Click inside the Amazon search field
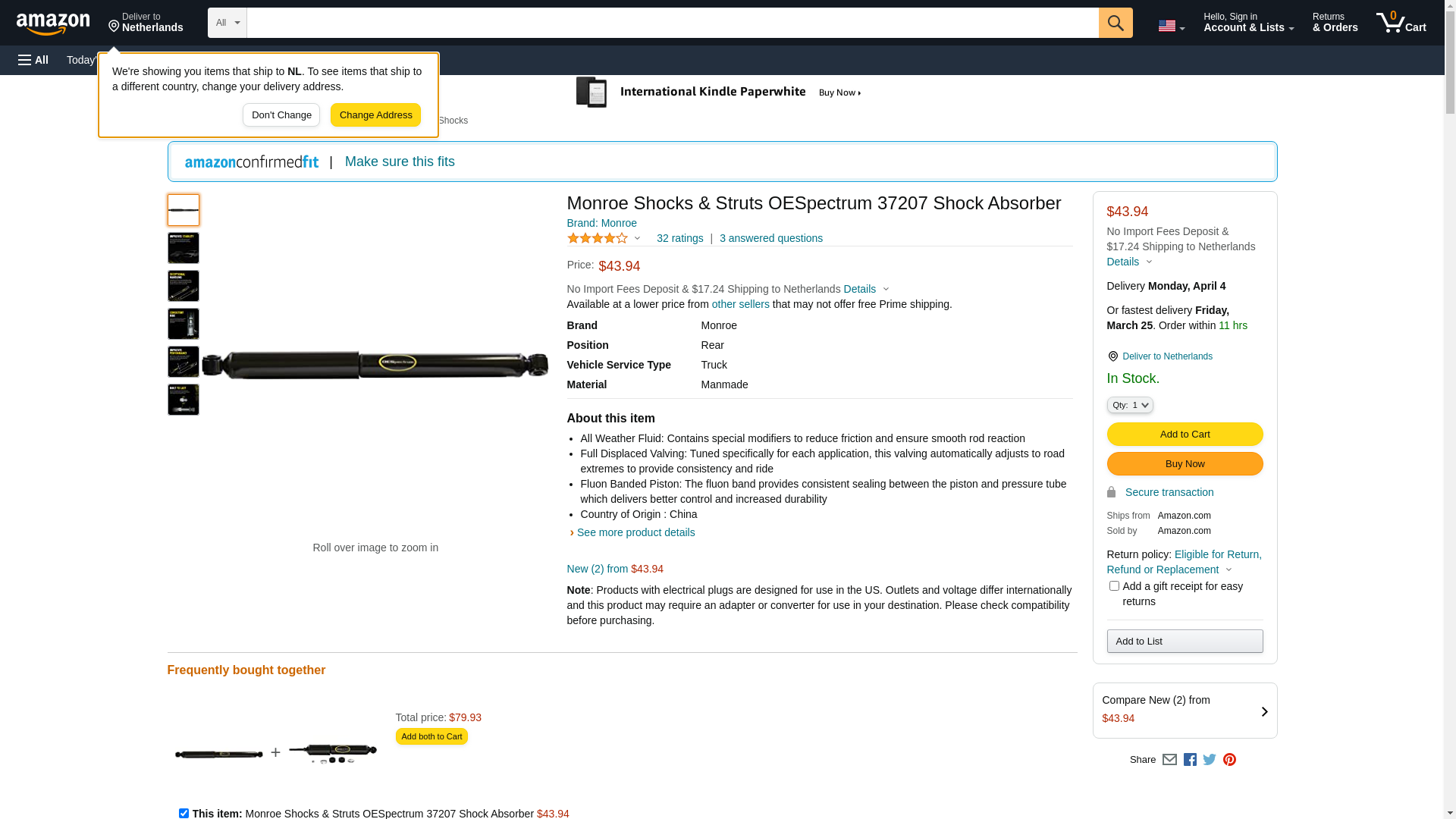Viewport: 1456px width, 819px height. 672,23
